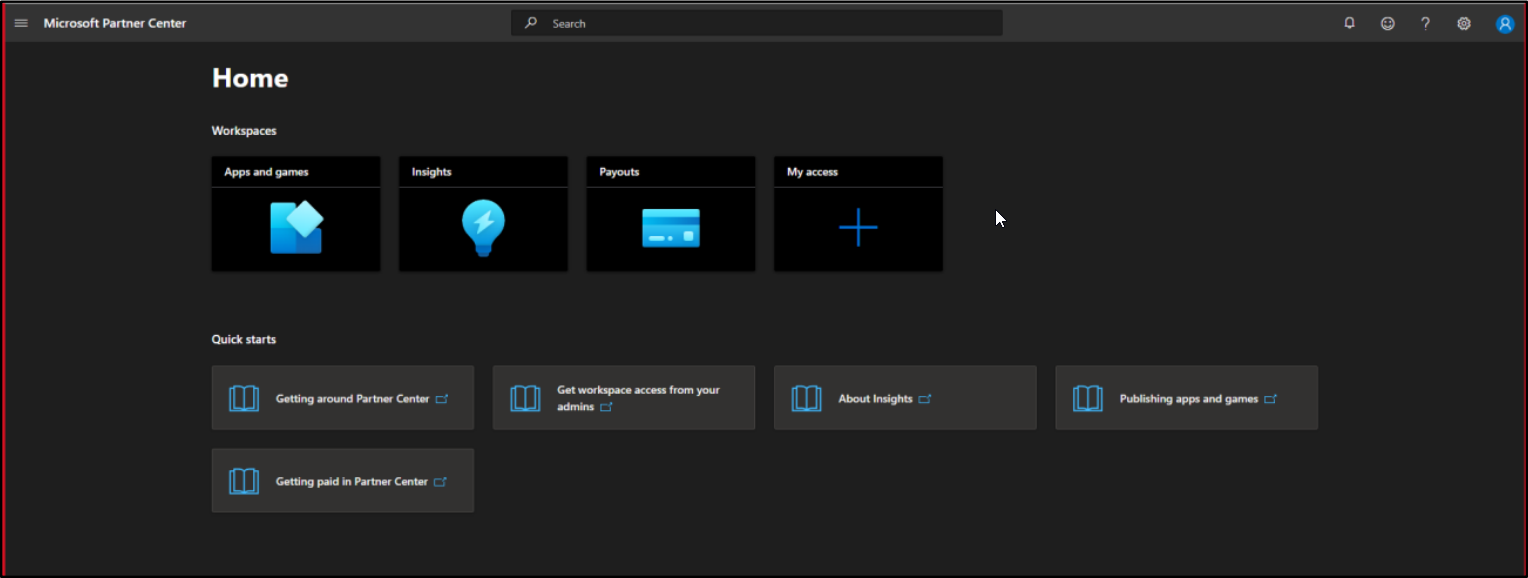This screenshot has width=1528, height=578.
Task: Open the settings gear icon
Action: click(x=1463, y=23)
